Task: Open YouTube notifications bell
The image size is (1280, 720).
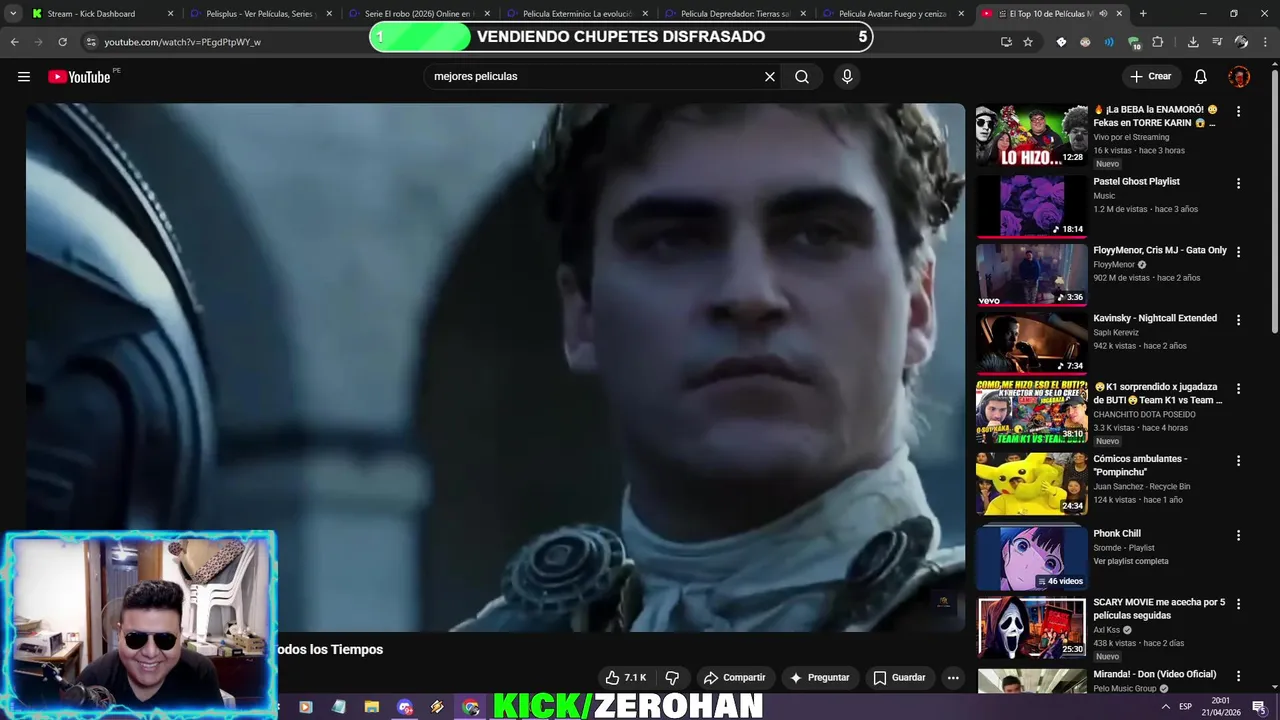Action: coord(1200,76)
